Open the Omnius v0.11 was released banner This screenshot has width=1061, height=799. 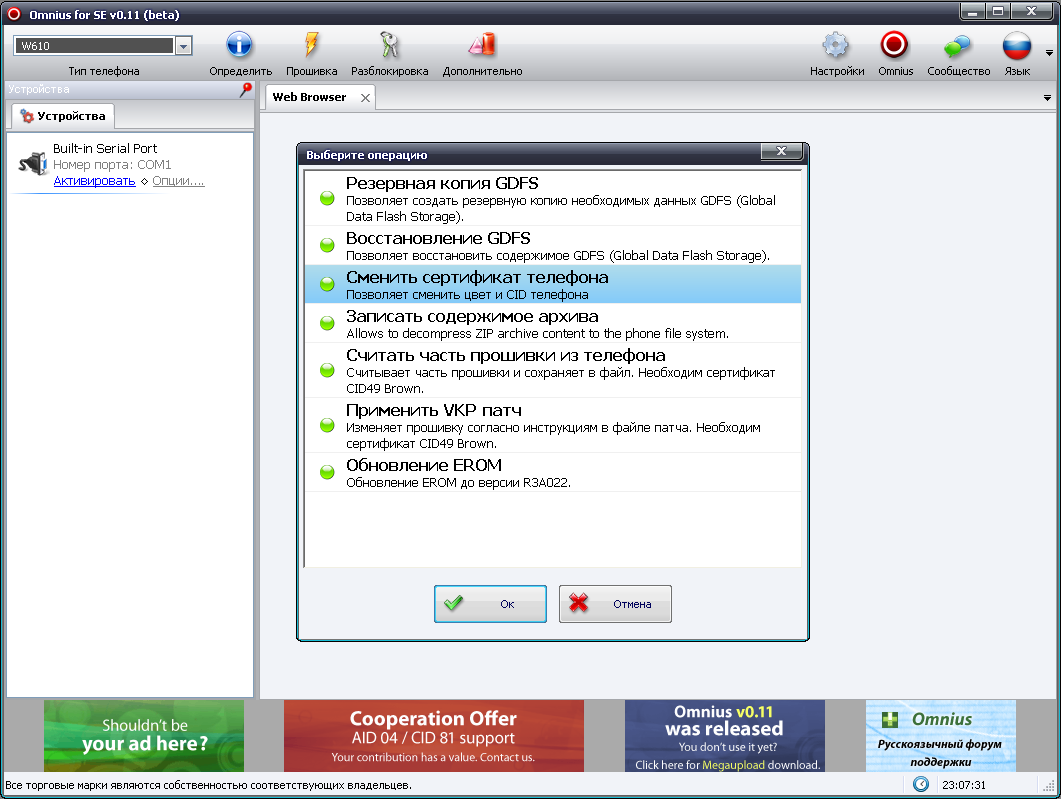(x=724, y=735)
